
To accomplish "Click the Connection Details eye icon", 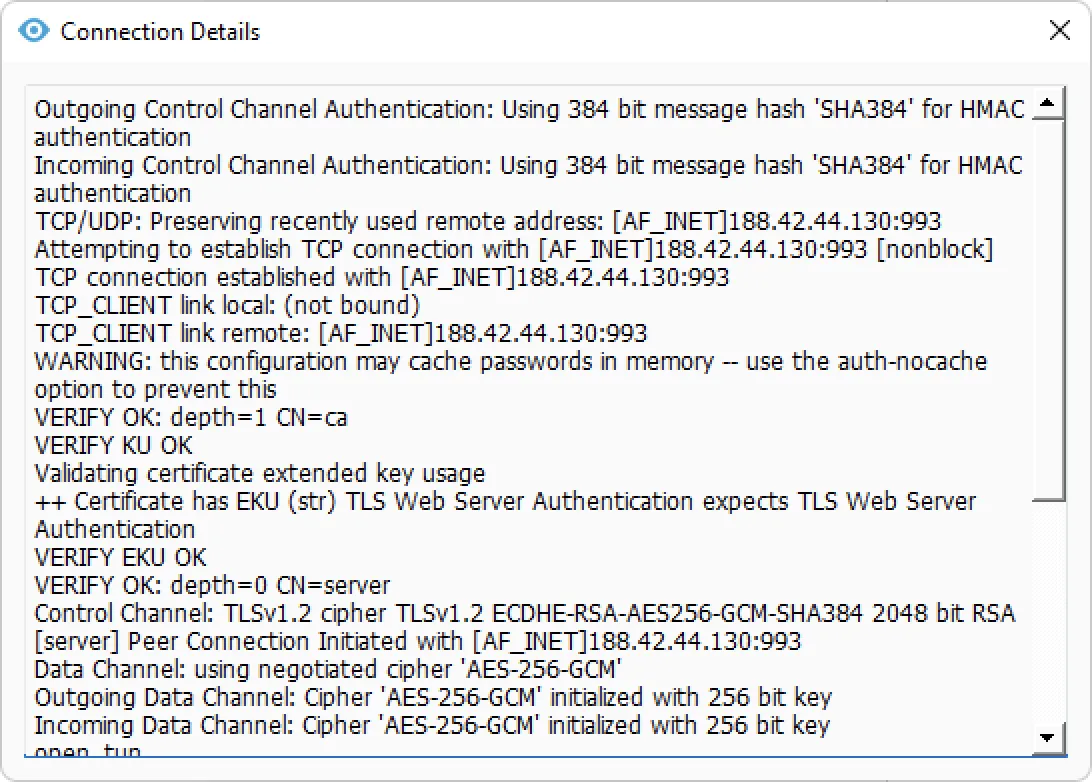I will pos(33,30).
